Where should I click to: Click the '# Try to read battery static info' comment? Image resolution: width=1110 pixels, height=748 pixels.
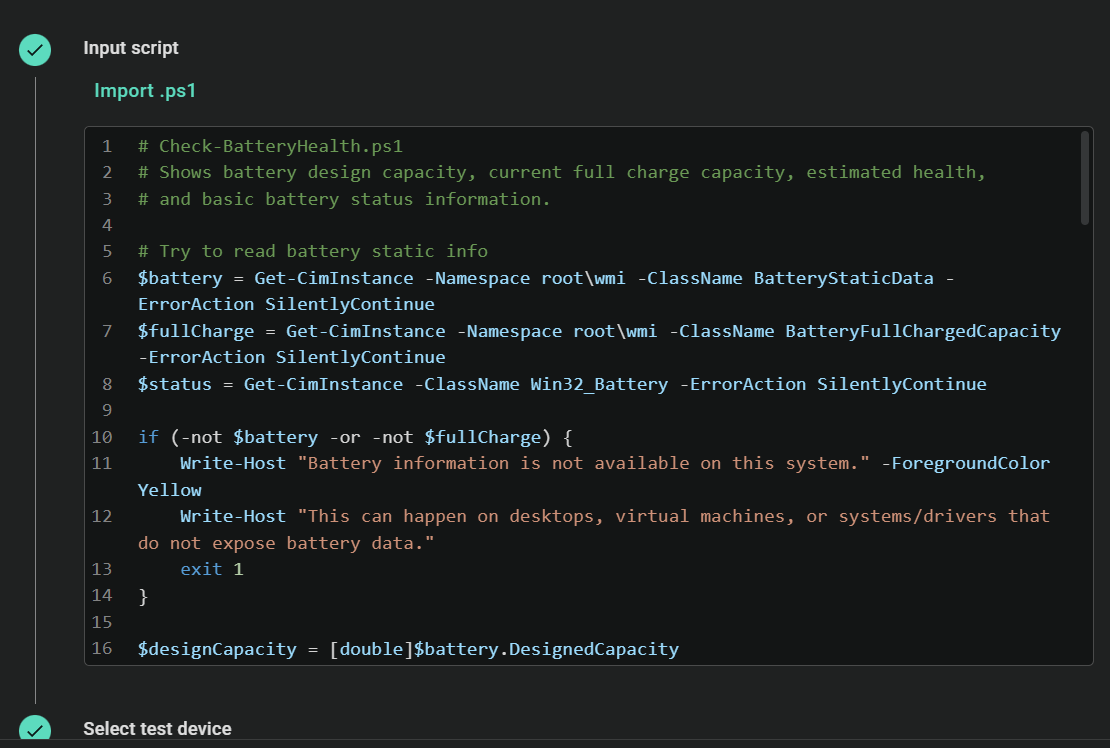coord(313,251)
